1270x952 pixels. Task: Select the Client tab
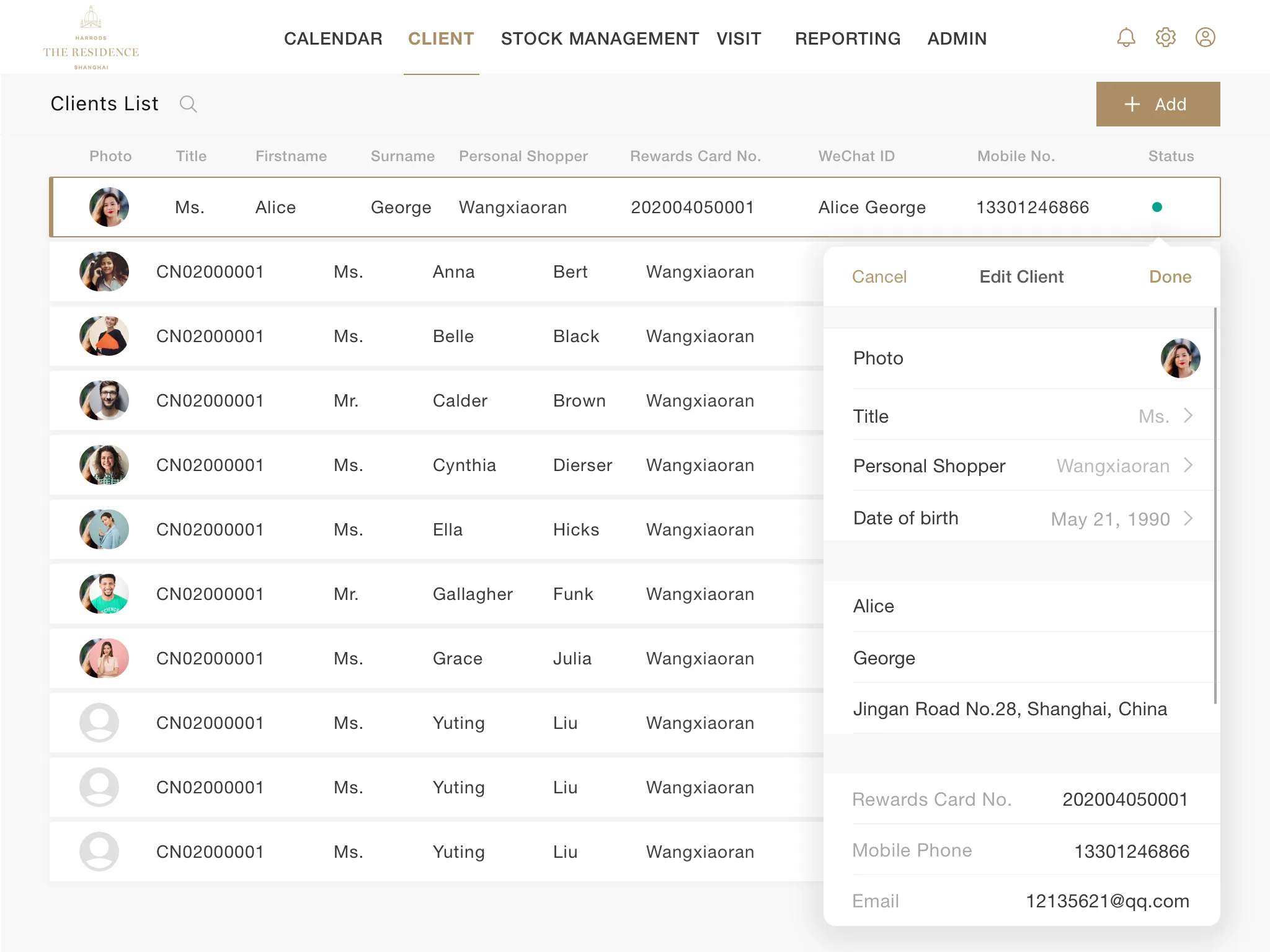441,38
